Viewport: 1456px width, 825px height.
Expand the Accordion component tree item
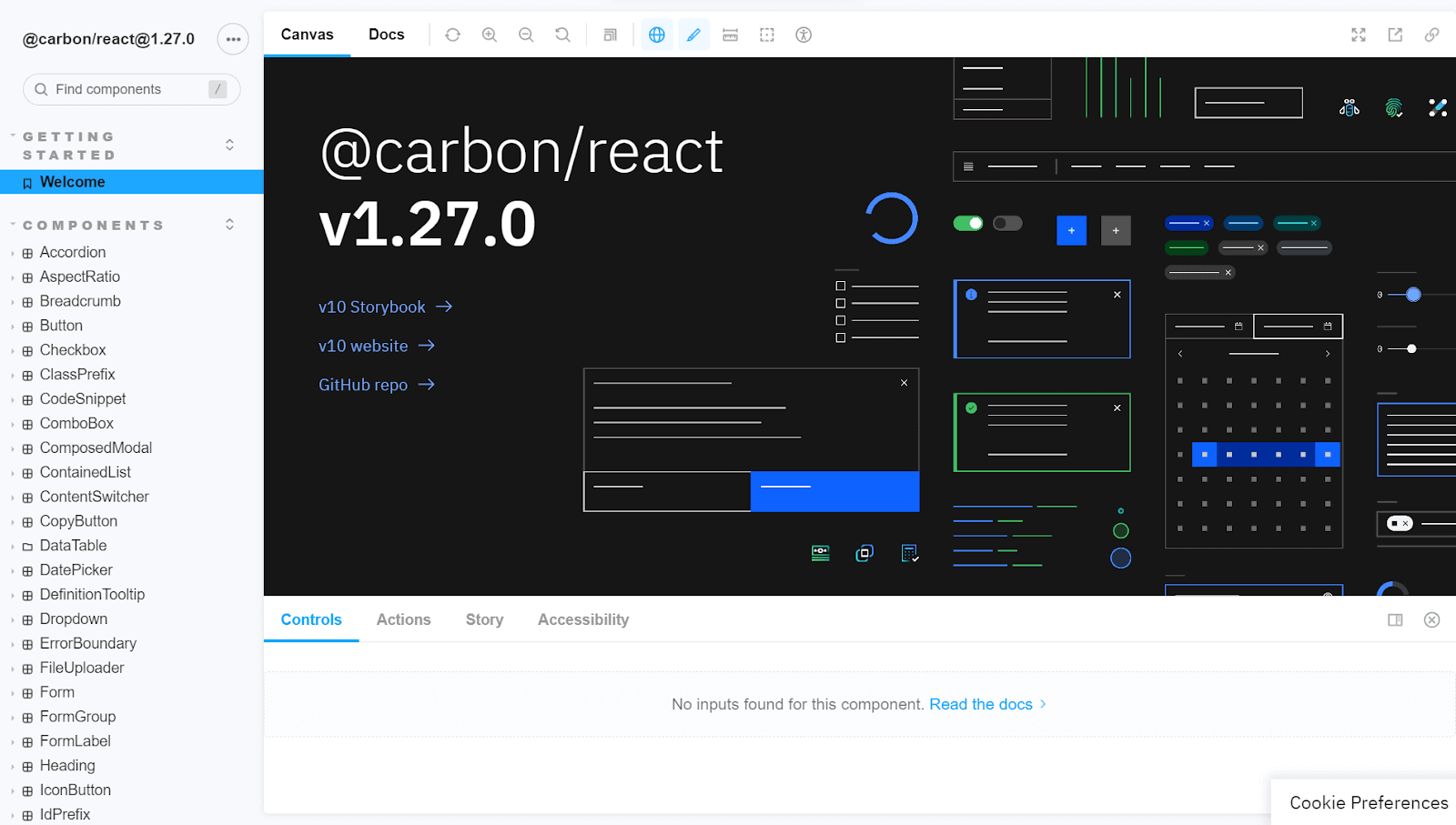pos(11,252)
